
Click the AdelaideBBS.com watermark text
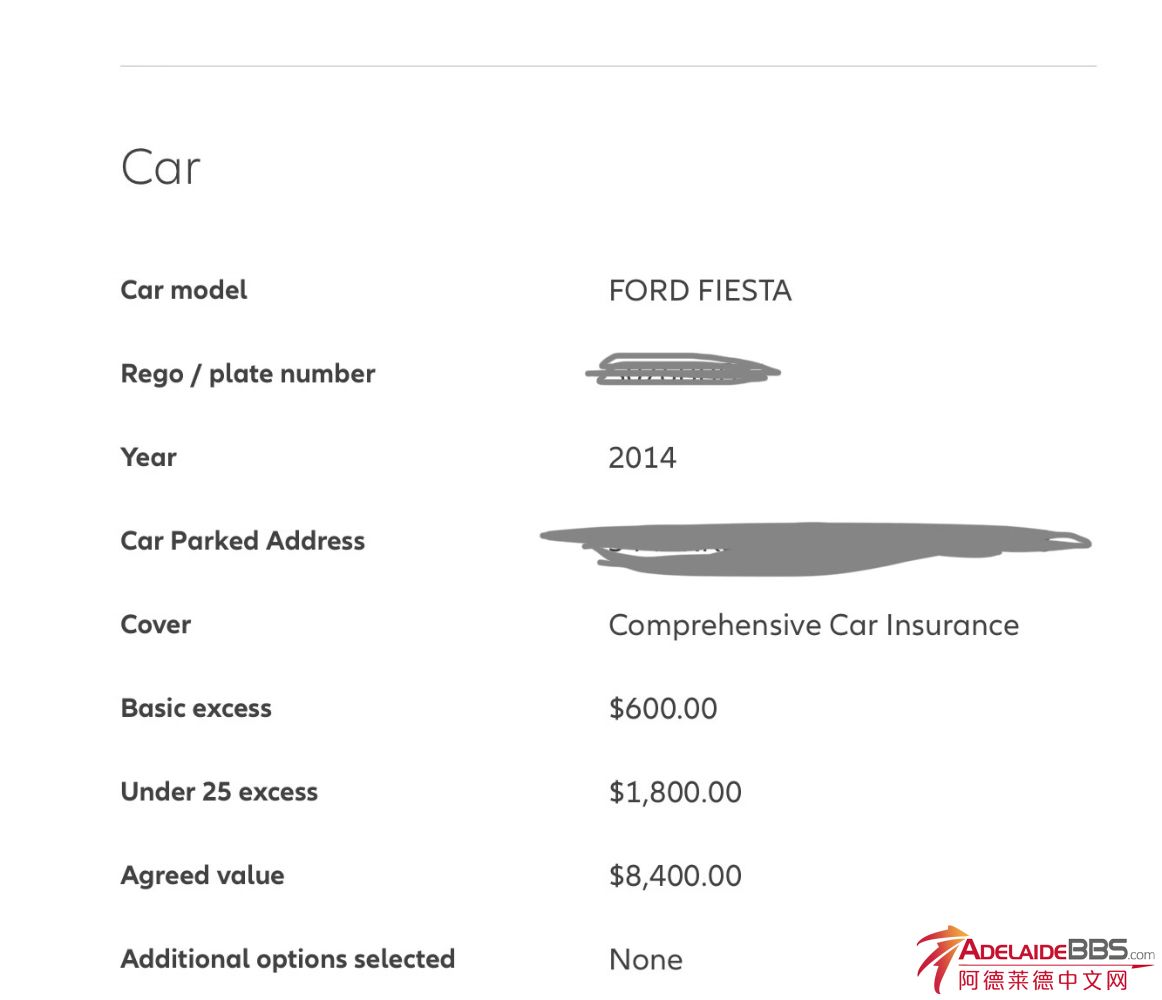point(1056,950)
